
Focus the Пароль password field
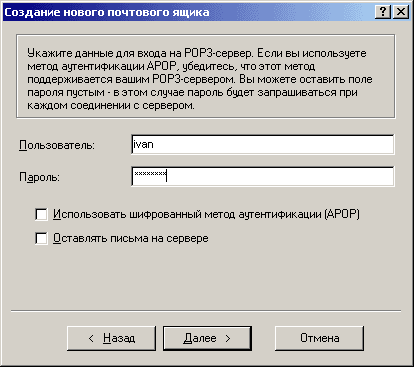click(263, 176)
